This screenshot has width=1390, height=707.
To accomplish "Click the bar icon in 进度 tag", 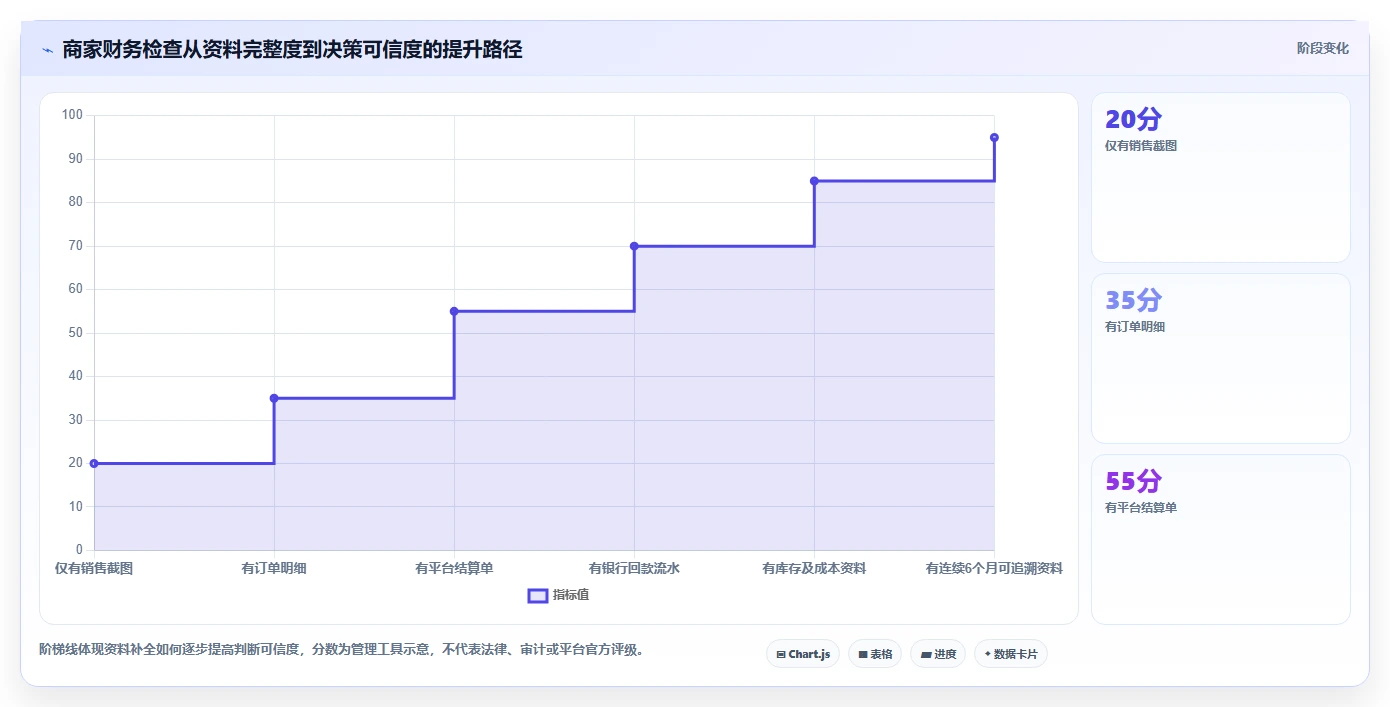I will (926, 655).
